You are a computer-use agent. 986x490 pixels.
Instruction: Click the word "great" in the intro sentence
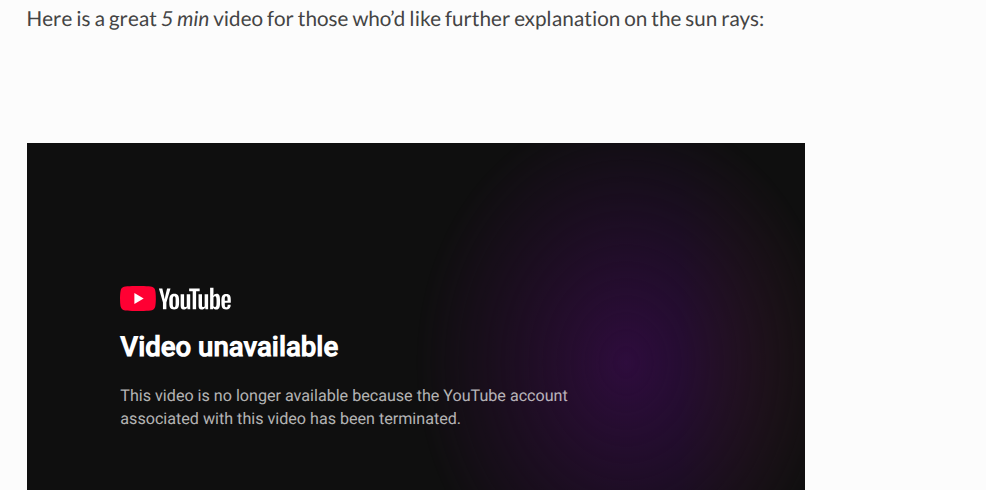click(x=133, y=19)
